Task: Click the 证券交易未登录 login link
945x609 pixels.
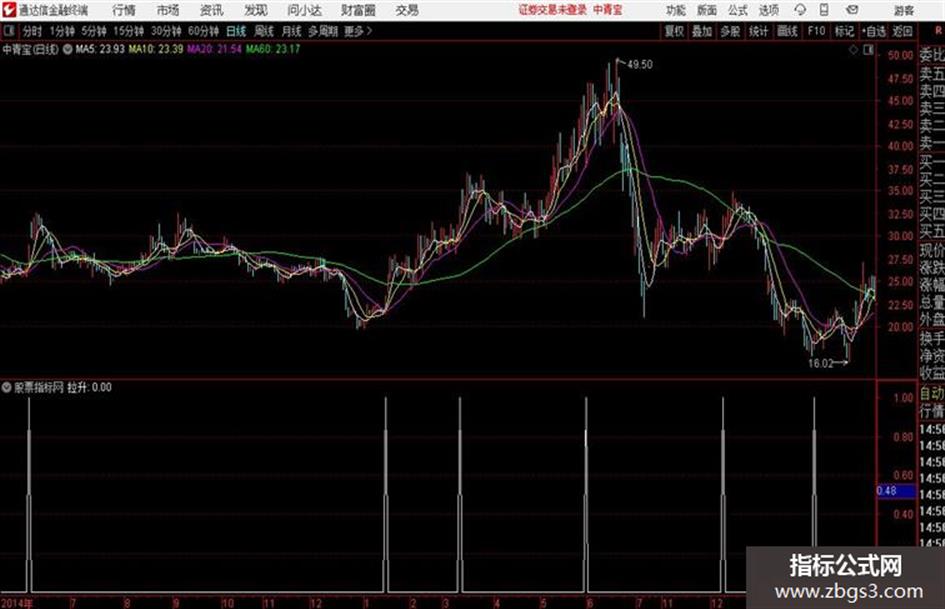Action: [553, 10]
